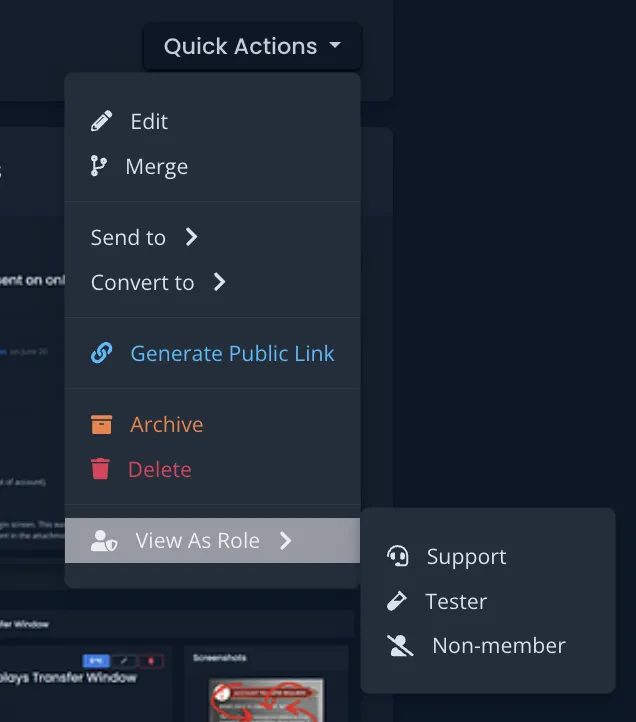Click the headset icon next to Support
The height and width of the screenshot is (722, 636).
[398, 557]
